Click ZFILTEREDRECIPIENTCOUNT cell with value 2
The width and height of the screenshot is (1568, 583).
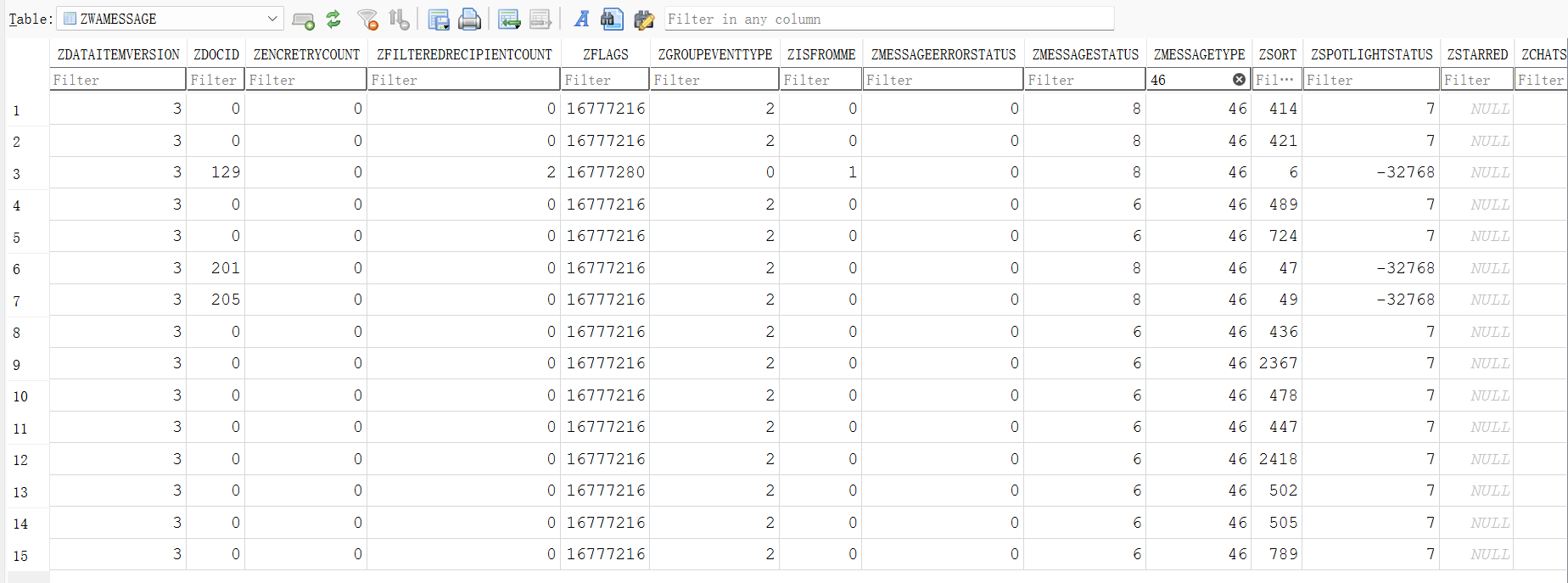464,172
